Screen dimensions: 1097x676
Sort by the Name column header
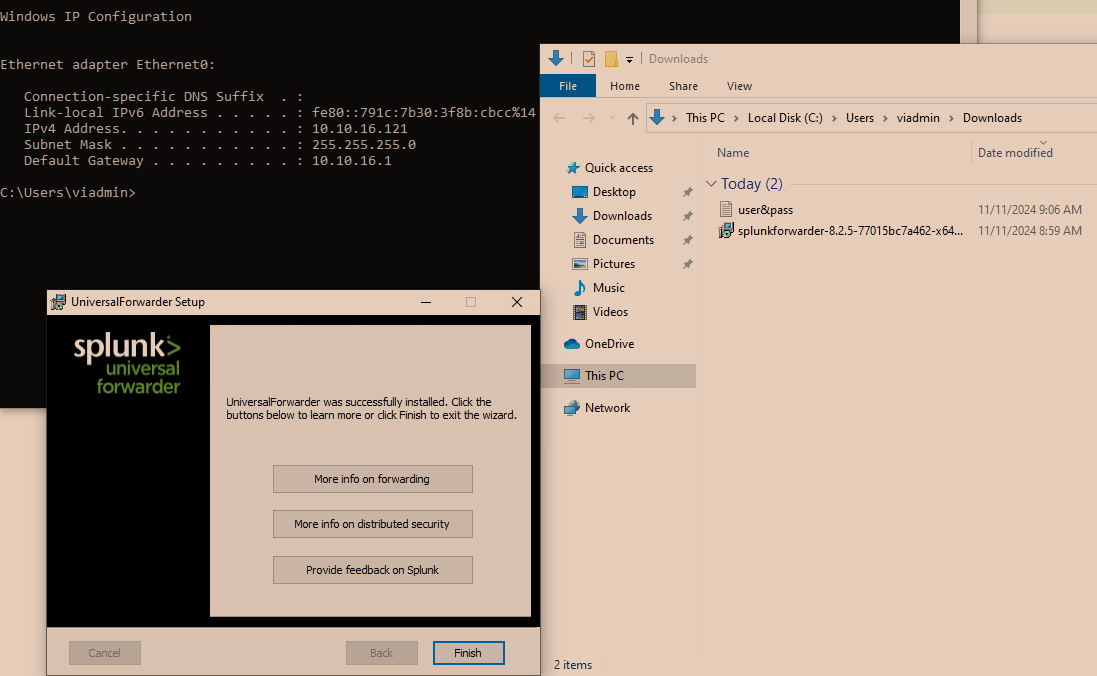tap(732, 153)
